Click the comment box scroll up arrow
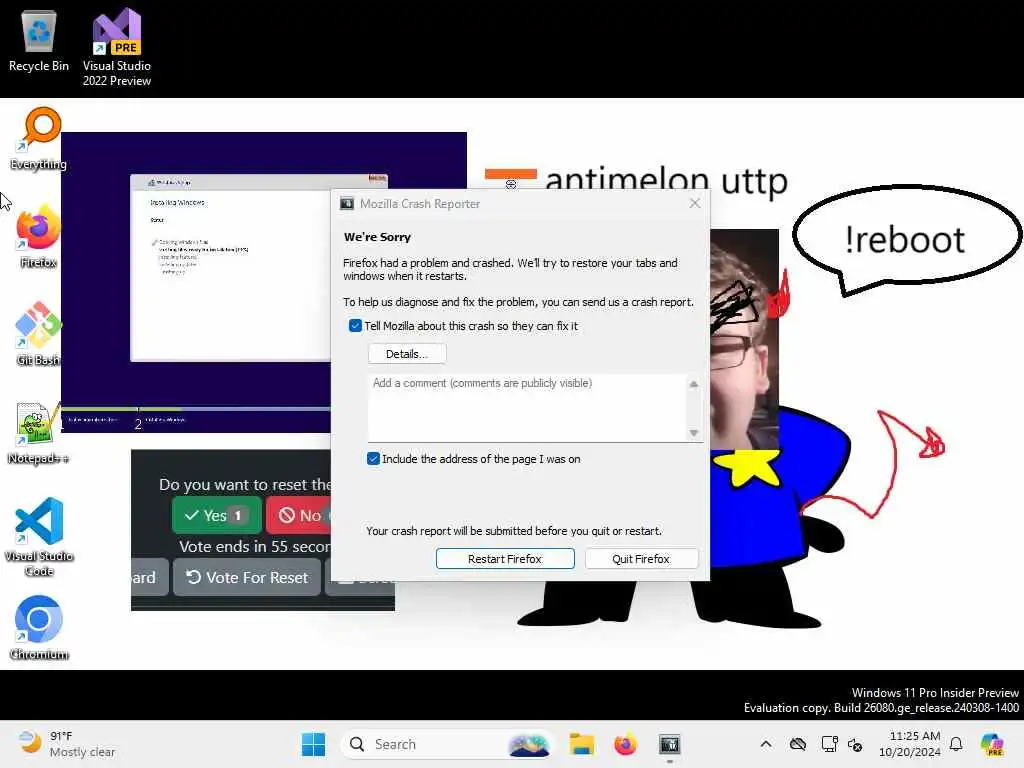This screenshot has width=1024, height=768. (694, 384)
